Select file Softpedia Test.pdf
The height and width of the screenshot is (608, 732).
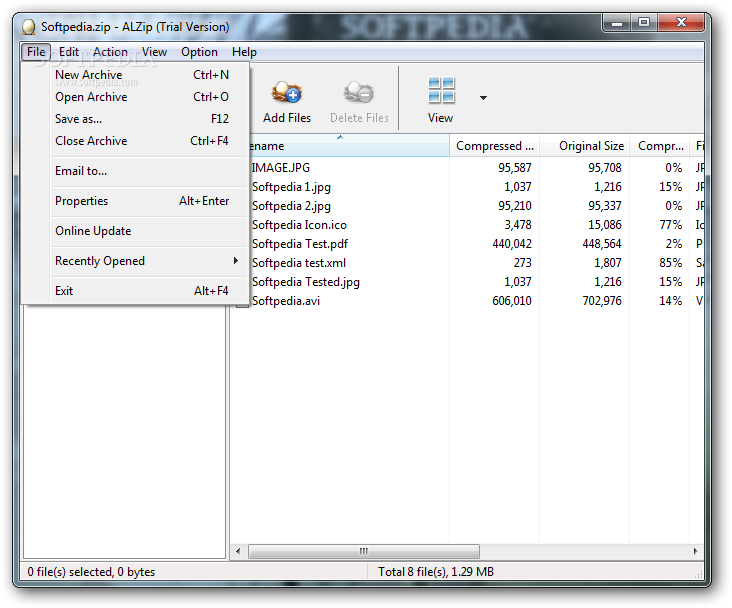tap(300, 244)
